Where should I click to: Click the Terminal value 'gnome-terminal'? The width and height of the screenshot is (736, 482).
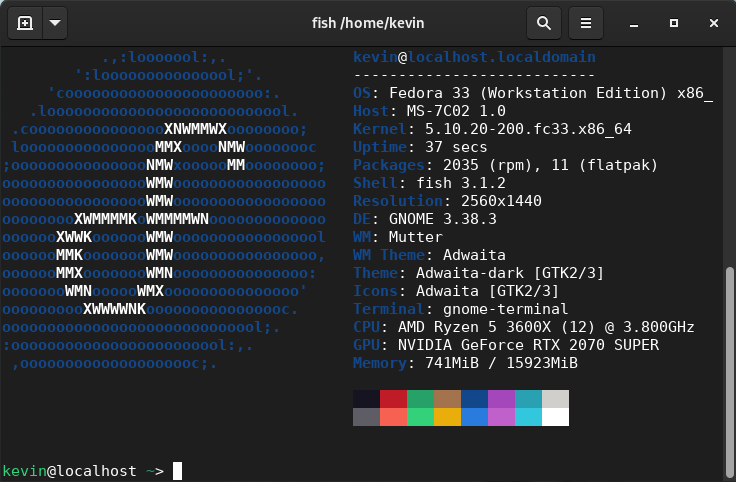pyautogui.click(x=506, y=309)
